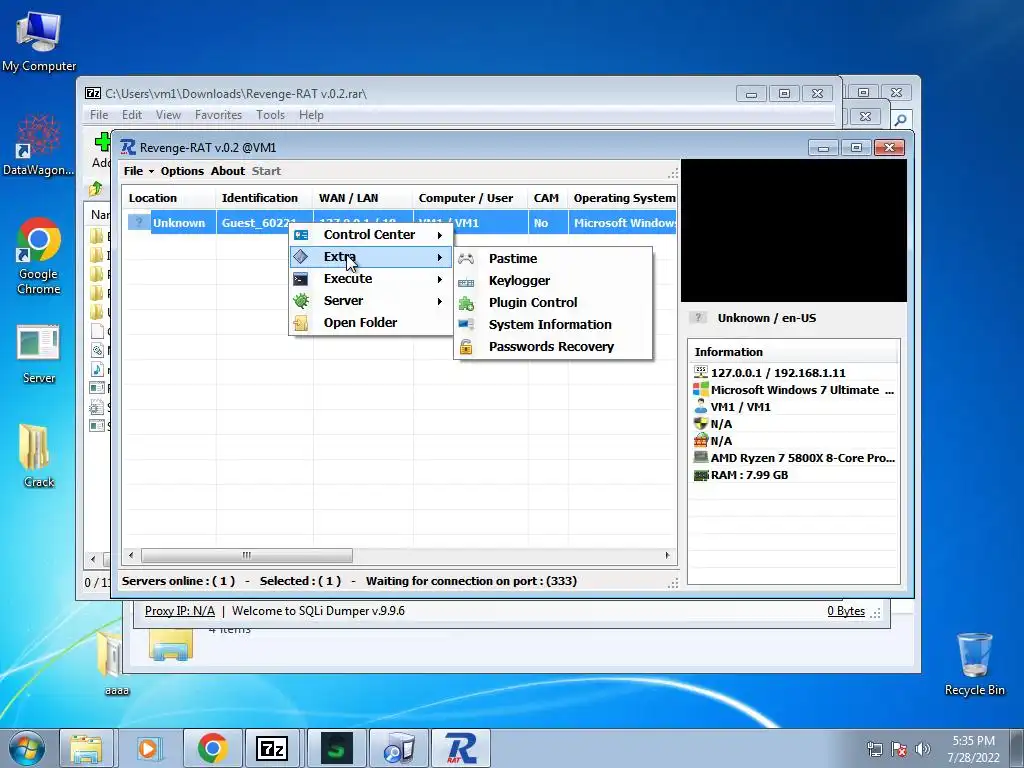
Task: Click the Revenge-RAT icon in the taskbar
Action: [461, 748]
